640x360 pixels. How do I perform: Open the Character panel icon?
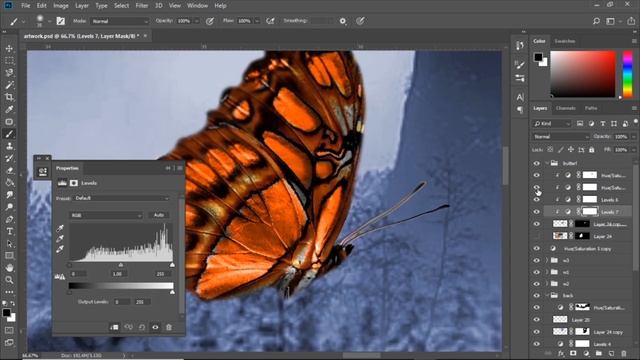(x=520, y=97)
